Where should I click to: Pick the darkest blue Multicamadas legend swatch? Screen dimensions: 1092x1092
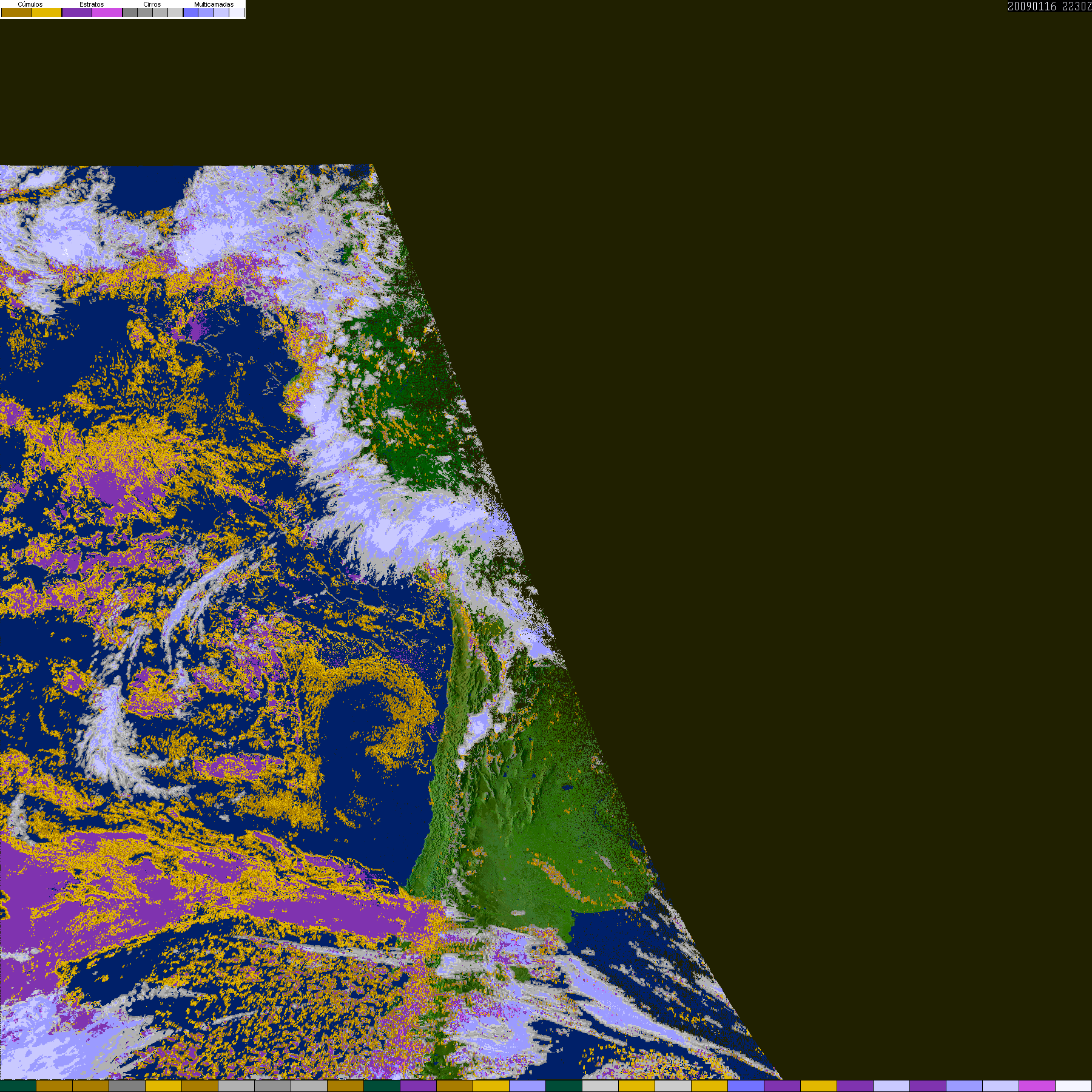(191, 13)
